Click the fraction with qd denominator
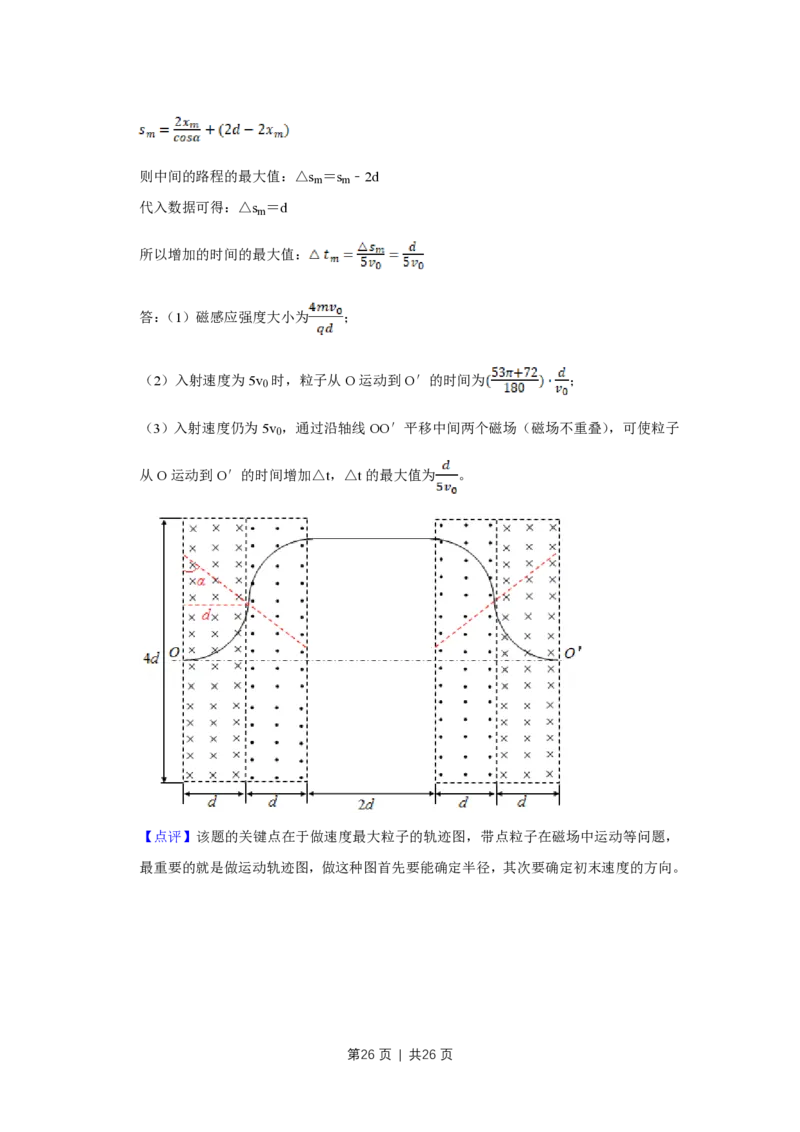 324,317
